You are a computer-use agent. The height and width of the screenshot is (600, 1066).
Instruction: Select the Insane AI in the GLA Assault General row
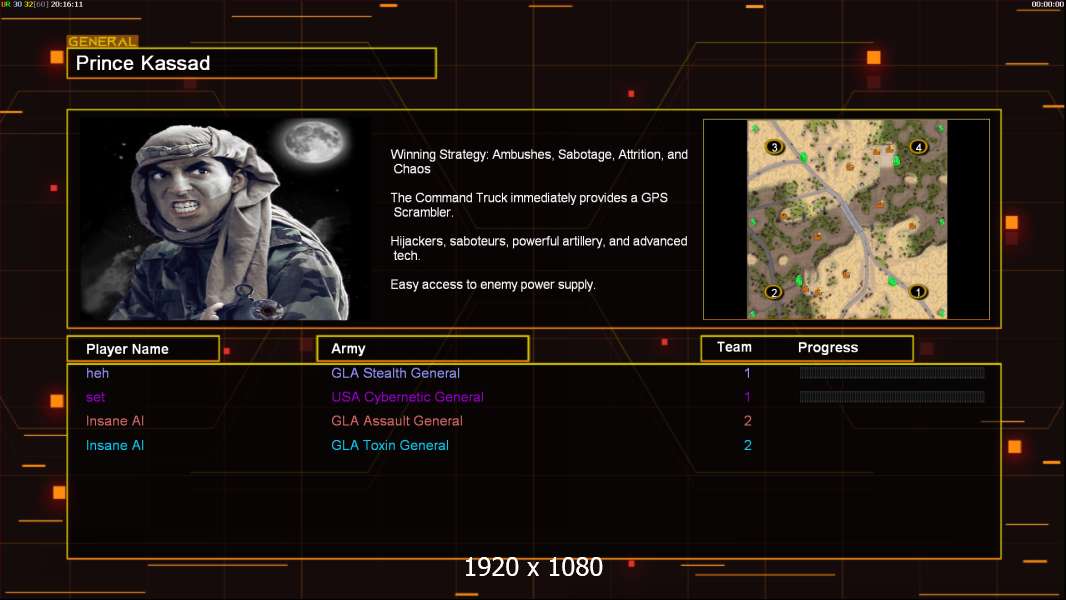point(115,421)
